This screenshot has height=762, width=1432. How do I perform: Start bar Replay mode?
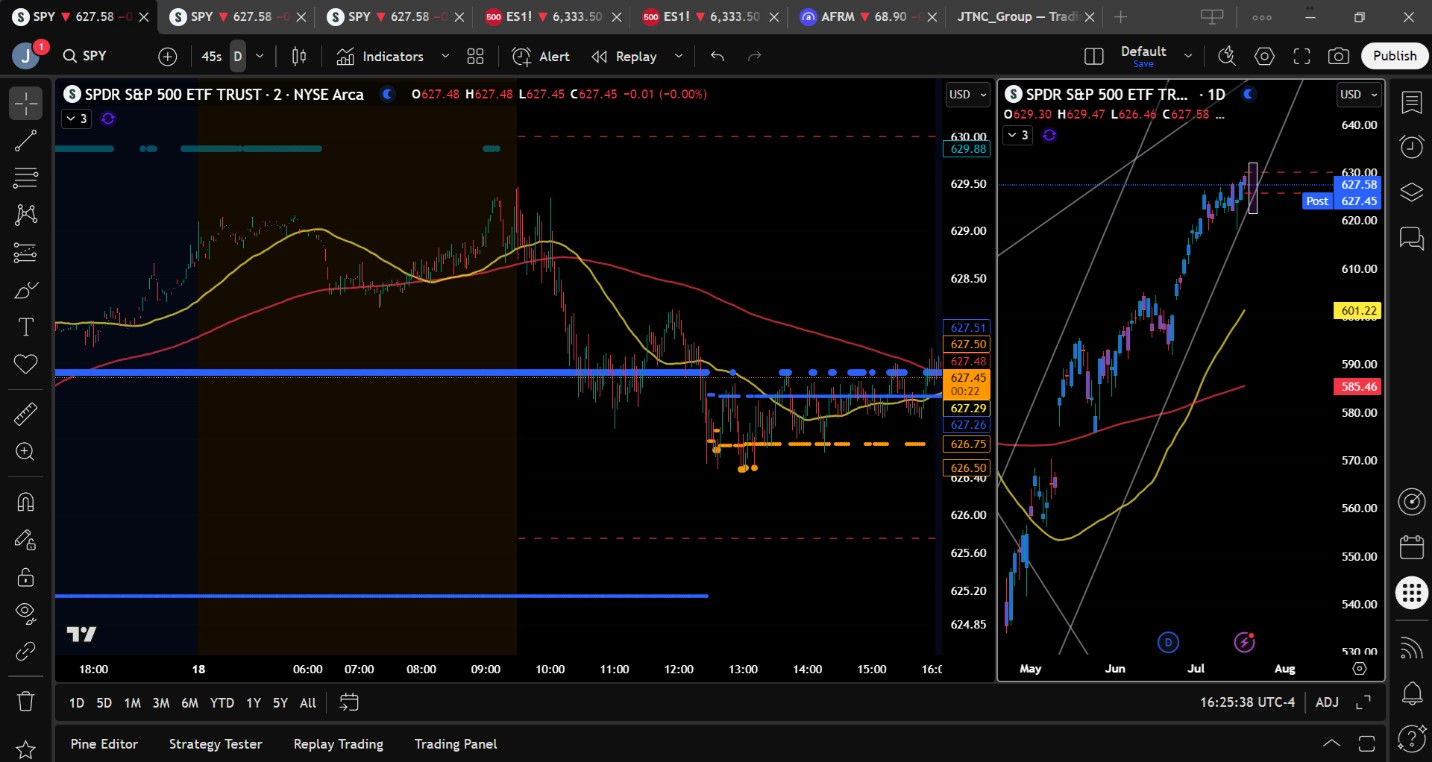624,56
